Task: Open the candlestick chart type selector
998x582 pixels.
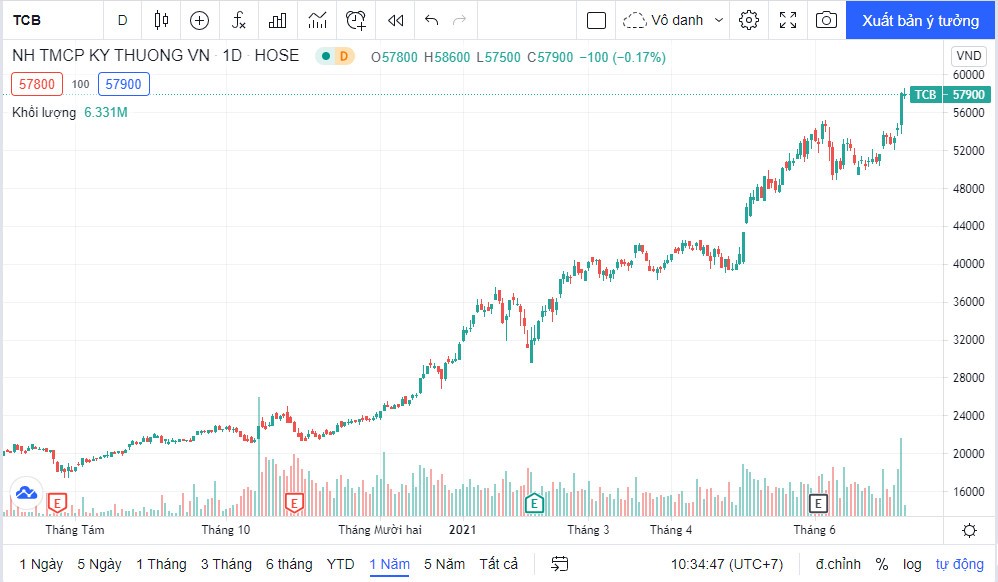Action: click(162, 20)
